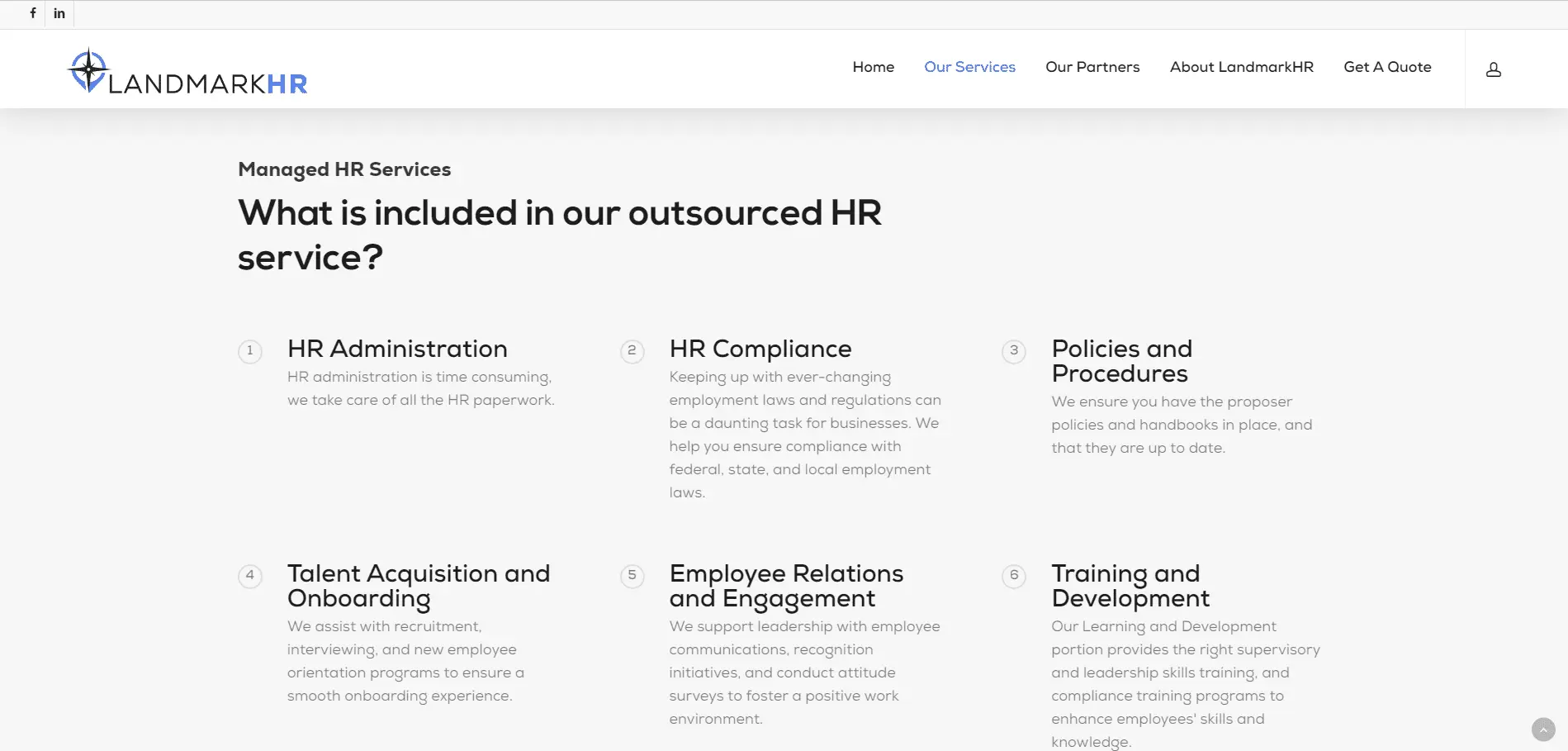Screen dimensions: 1568x751
Task: Click the number 3 badge beside Policies and Procedures
Action: coord(1014,351)
